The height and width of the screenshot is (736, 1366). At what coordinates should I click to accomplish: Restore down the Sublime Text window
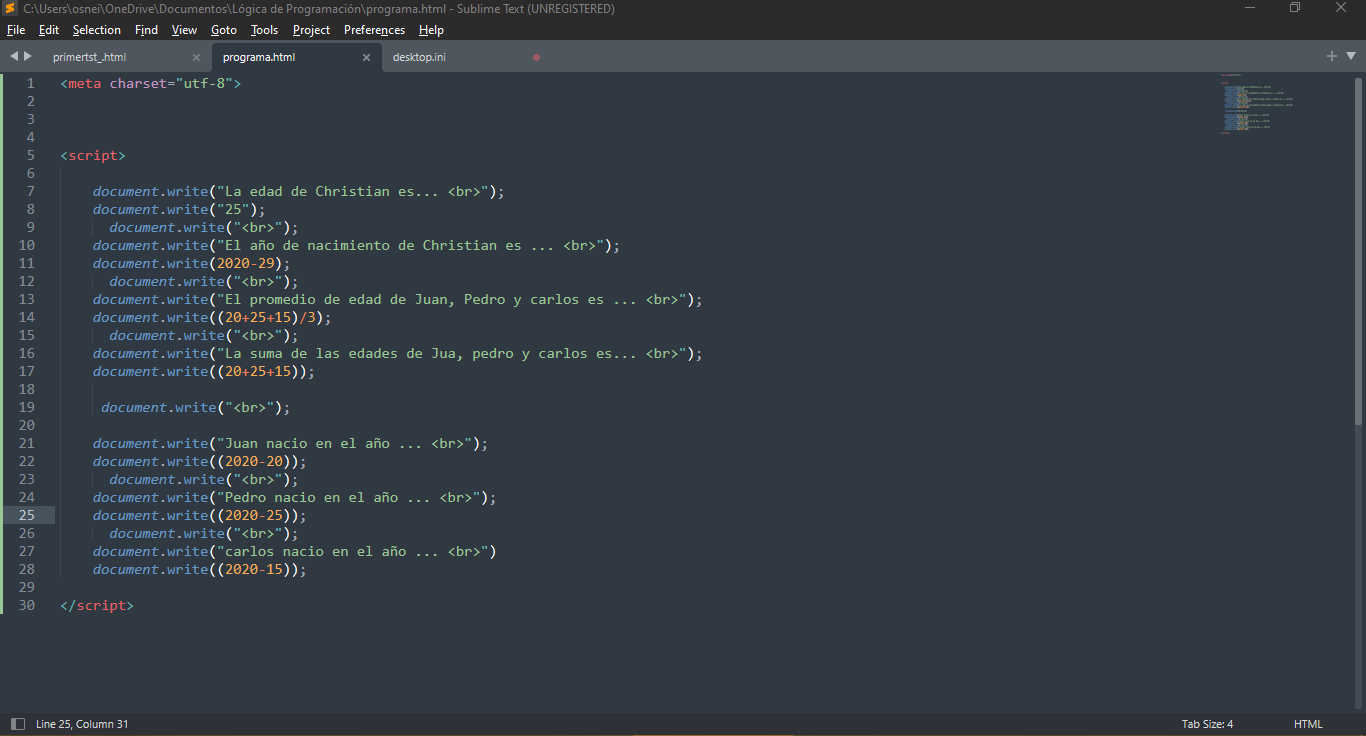coord(1295,8)
